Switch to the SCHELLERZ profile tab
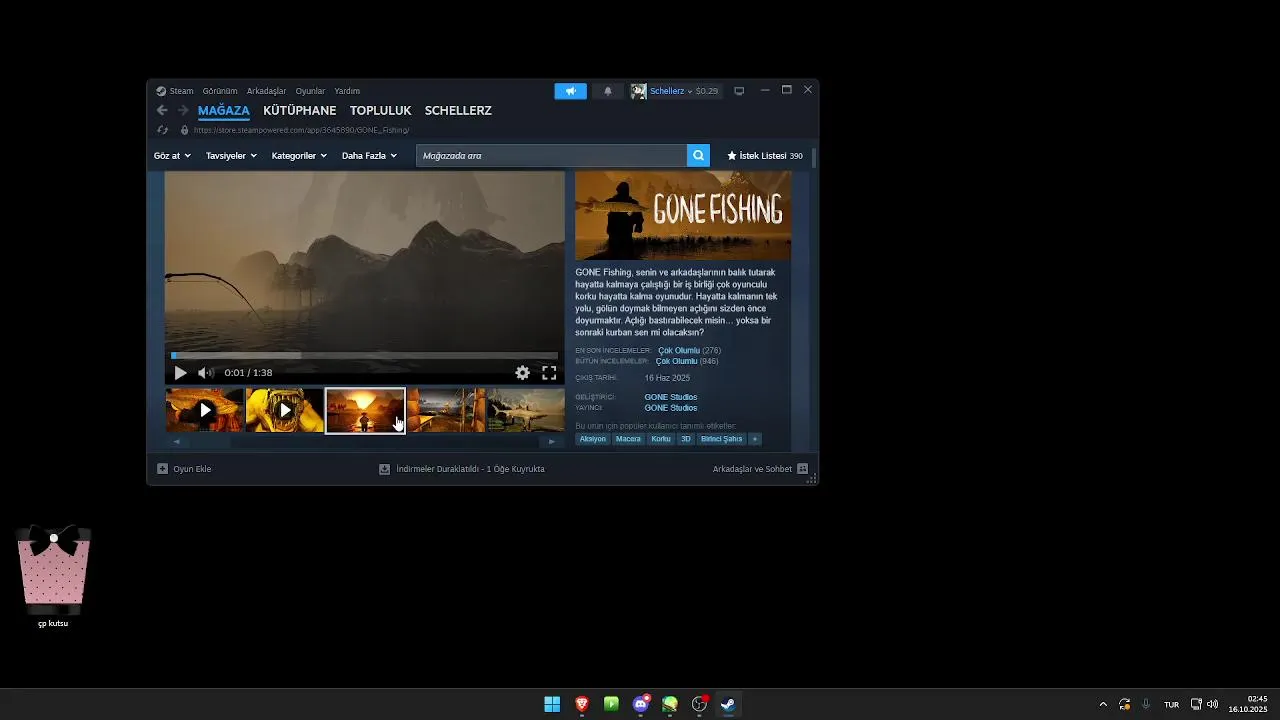 coord(458,110)
